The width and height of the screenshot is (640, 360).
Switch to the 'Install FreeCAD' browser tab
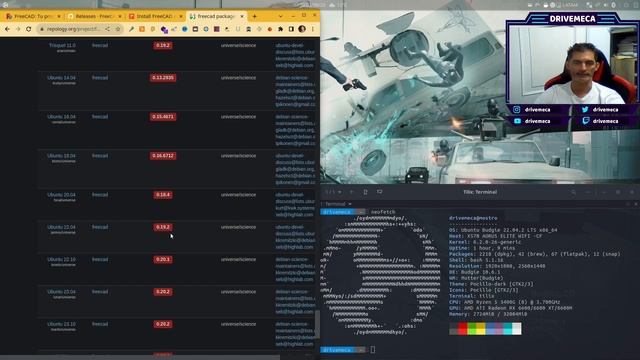point(155,16)
